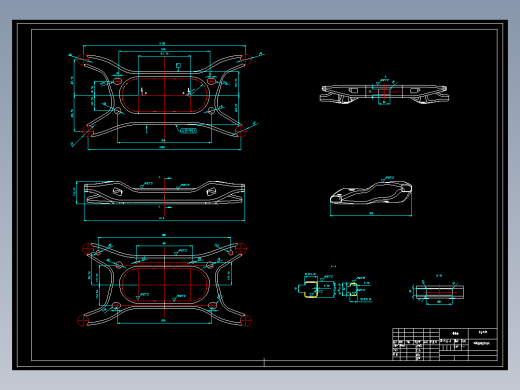This screenshot has width=520, height=390.
Task: Select the oblique end view at middle right
Action: coord(371,192)
